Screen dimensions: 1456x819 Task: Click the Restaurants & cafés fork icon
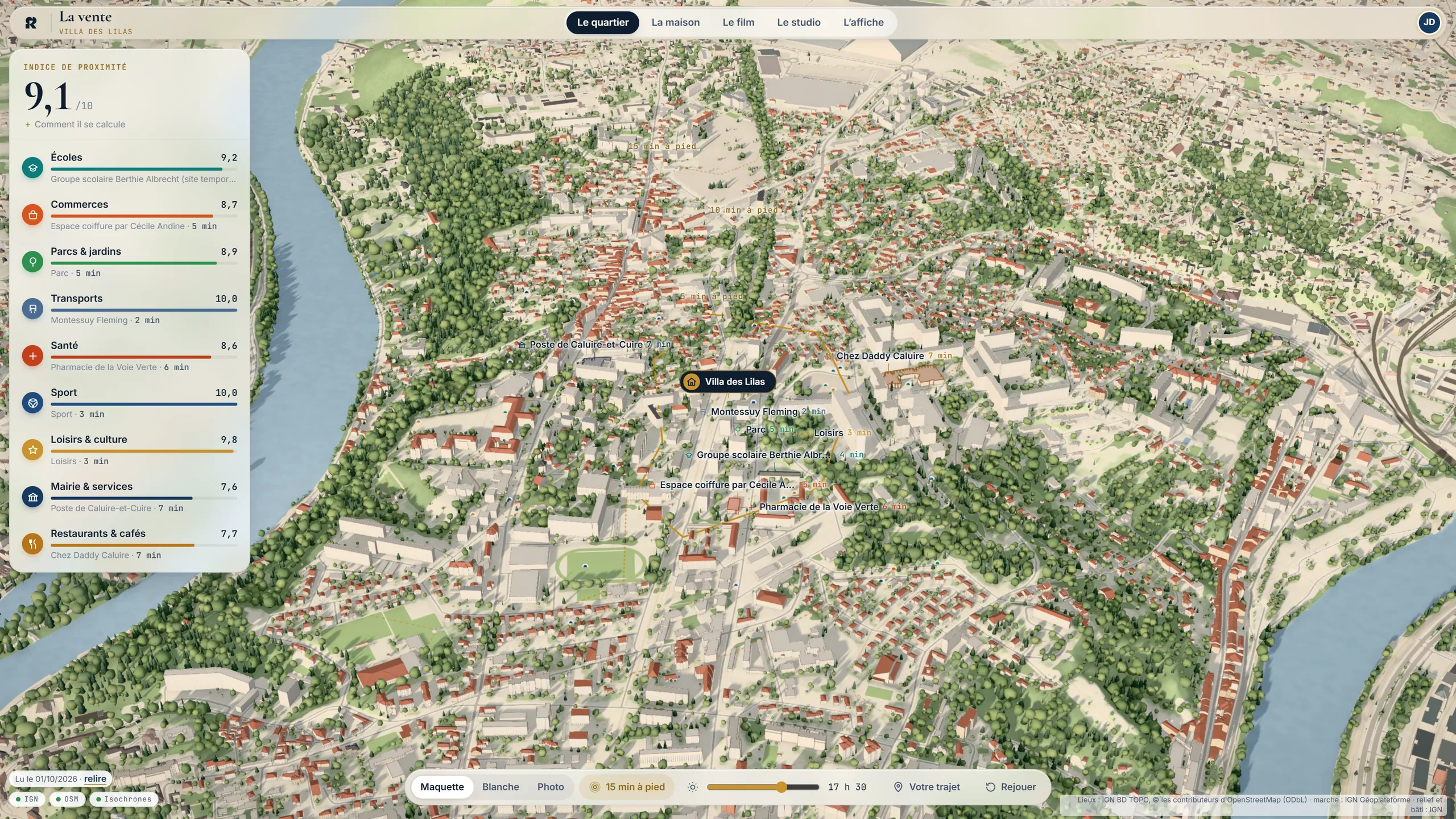point(32,544)
